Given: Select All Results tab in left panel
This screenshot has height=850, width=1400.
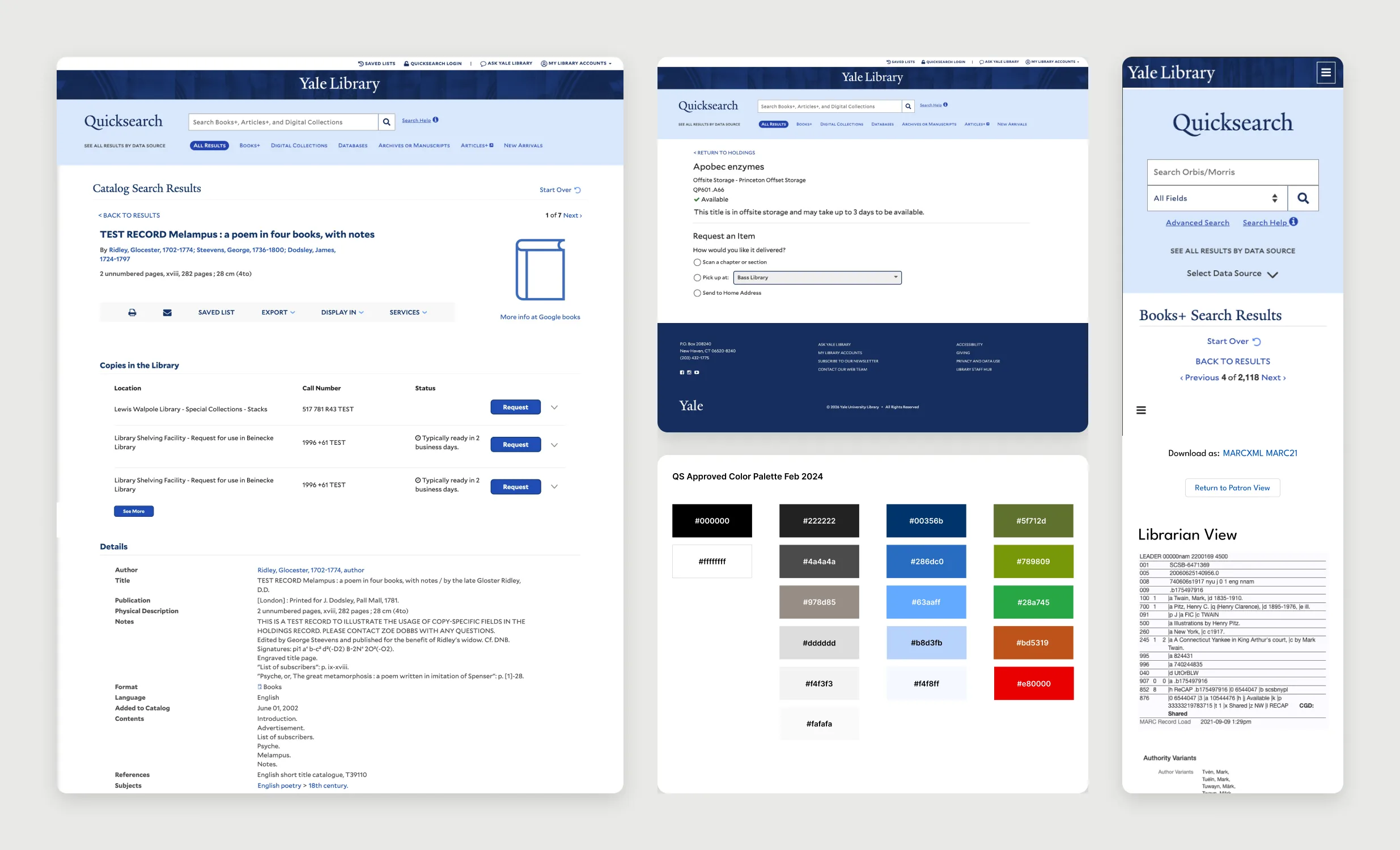Looking at the screenshot, I should coord(209,146).
